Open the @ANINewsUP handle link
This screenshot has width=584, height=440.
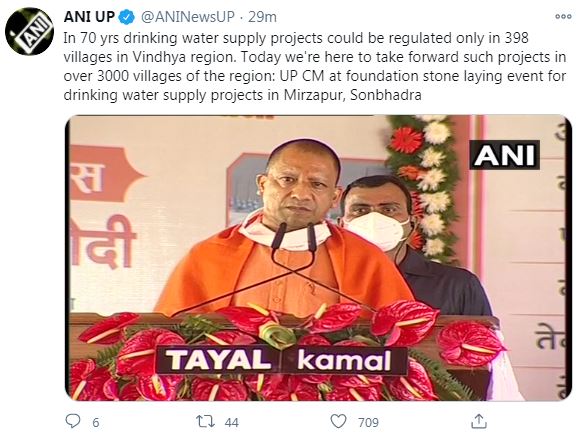[187, 17]
